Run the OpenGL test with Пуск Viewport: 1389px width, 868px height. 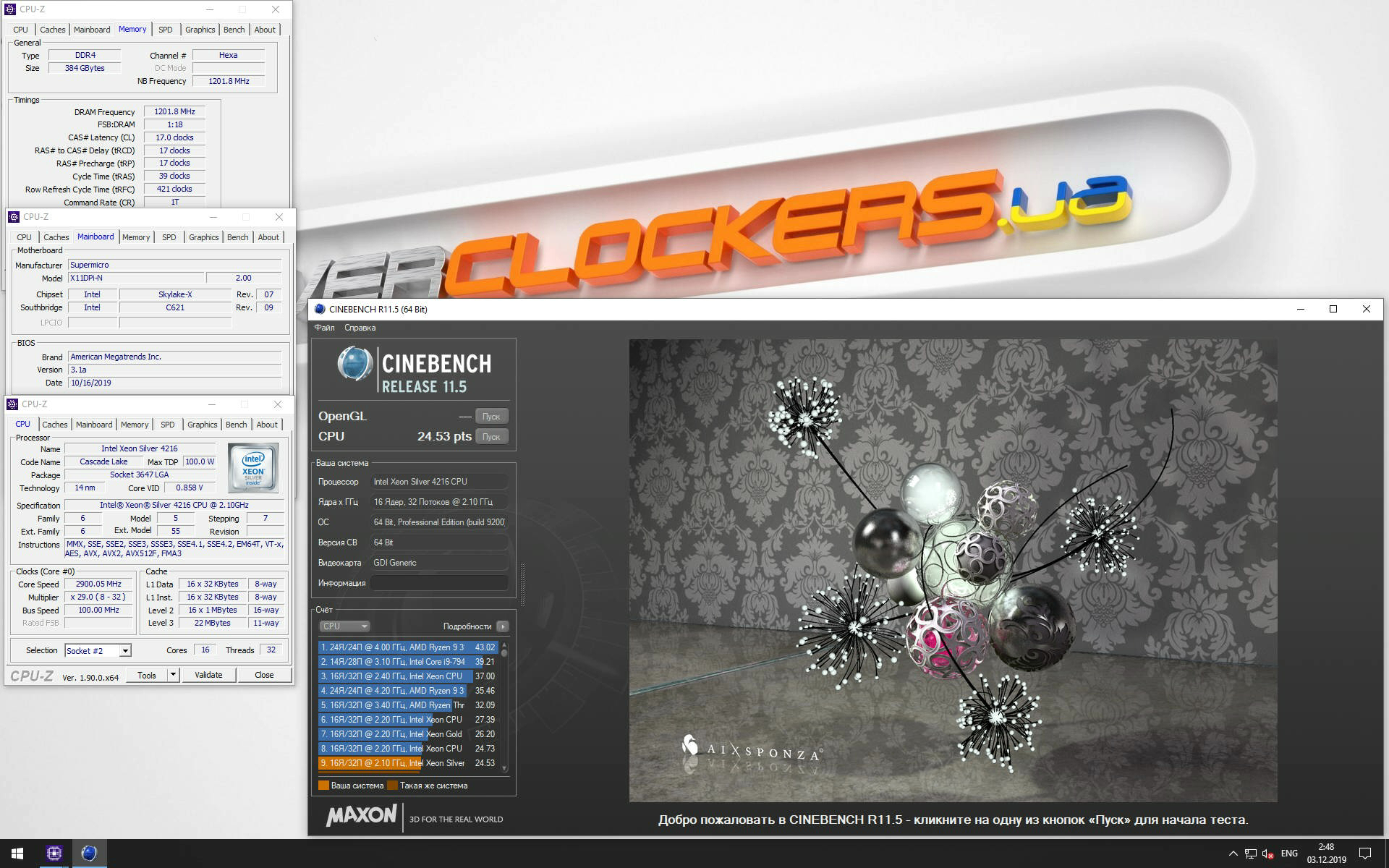click(491, 417)
